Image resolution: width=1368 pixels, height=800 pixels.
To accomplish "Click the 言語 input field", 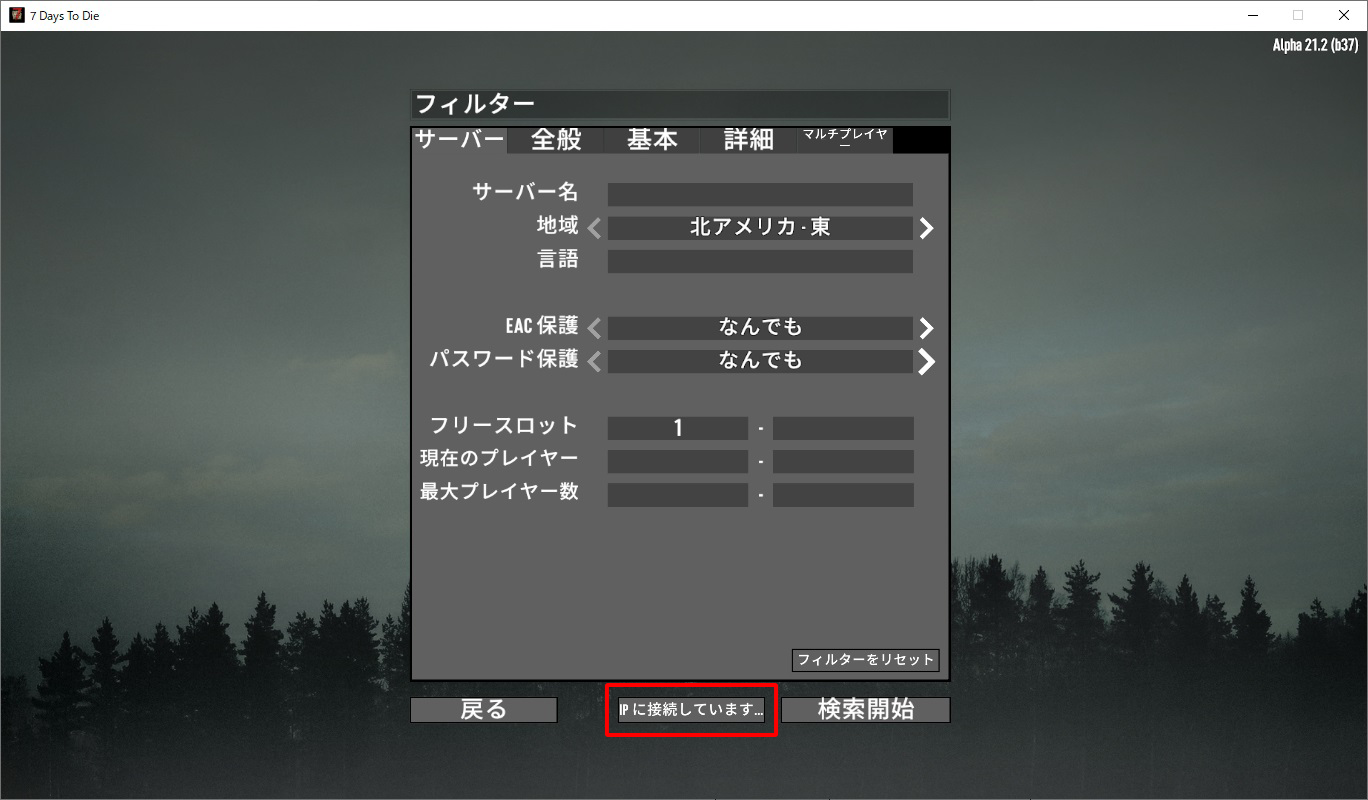I will click(x=760, y=262).
